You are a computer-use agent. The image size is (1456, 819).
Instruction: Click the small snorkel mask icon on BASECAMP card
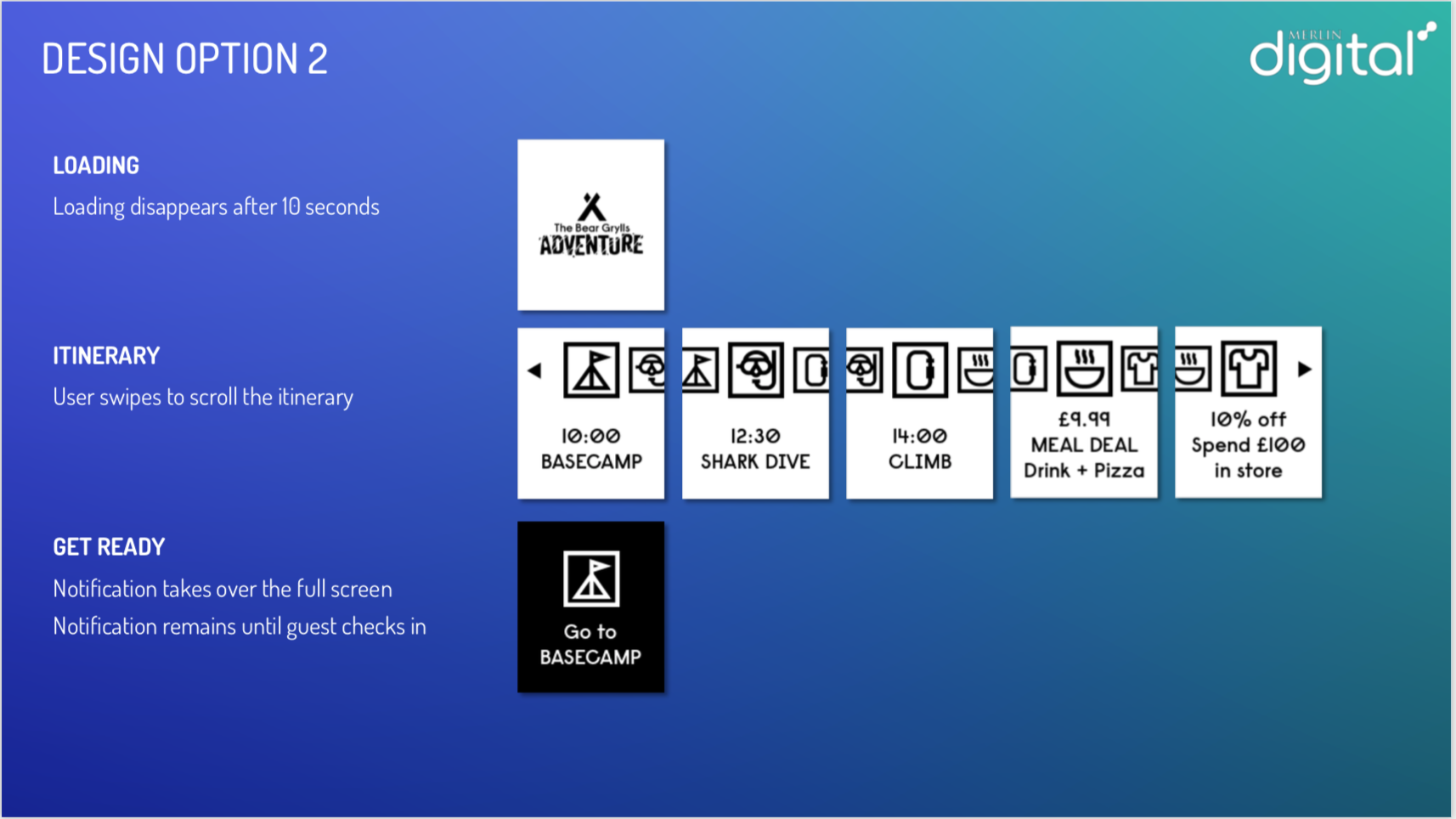pyautogui.click(x=647, y=370)
